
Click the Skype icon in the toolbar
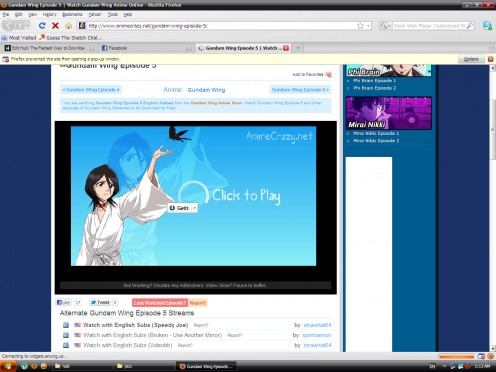coord(487,26)
